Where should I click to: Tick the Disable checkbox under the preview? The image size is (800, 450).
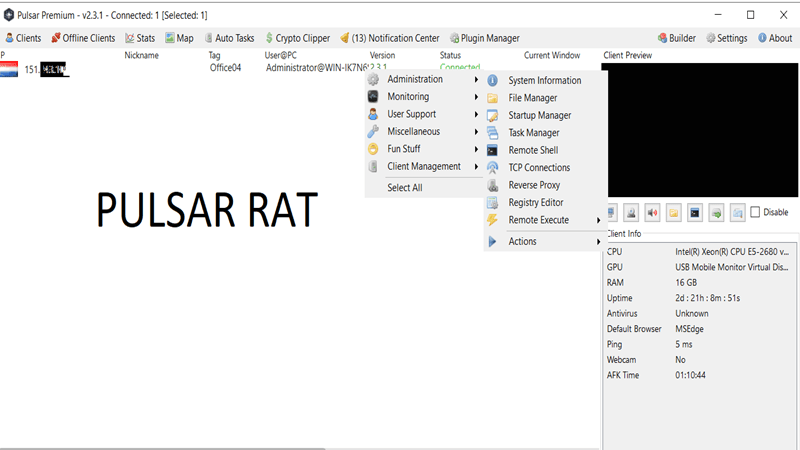[756, 212]
